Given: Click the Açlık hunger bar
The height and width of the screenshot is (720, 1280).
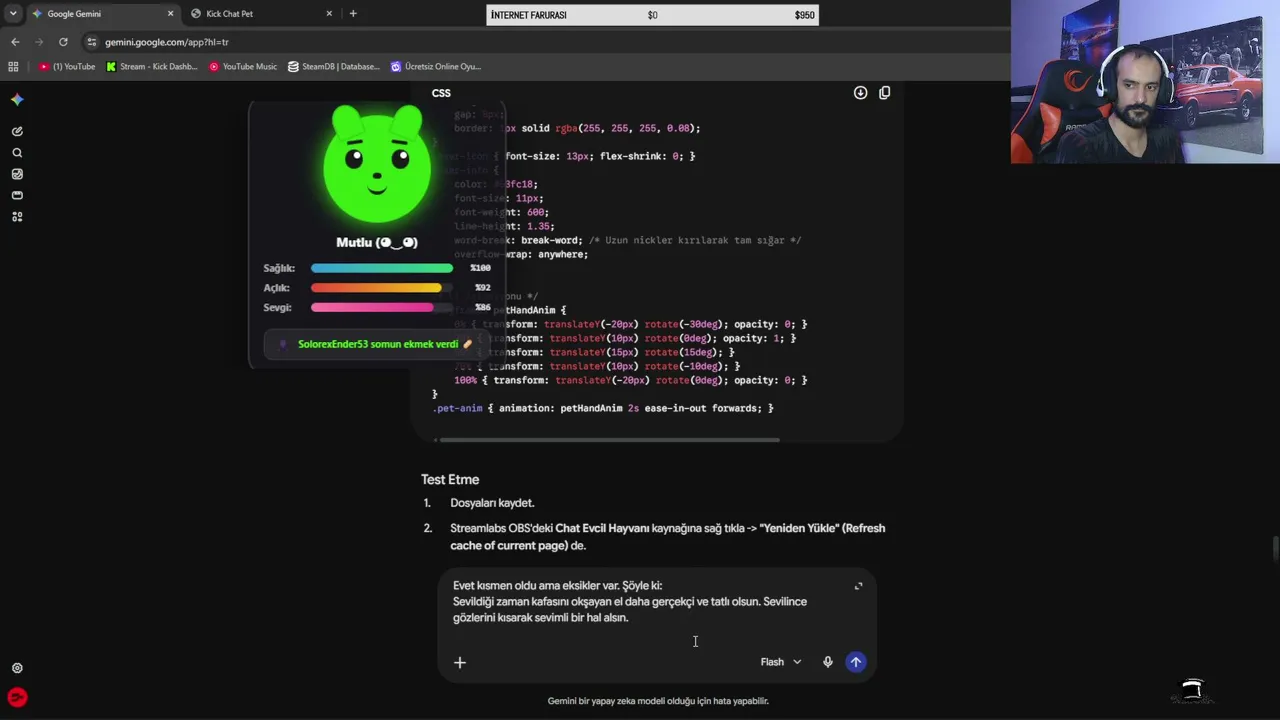Looking at the screenshot, I should pos(381,288).
